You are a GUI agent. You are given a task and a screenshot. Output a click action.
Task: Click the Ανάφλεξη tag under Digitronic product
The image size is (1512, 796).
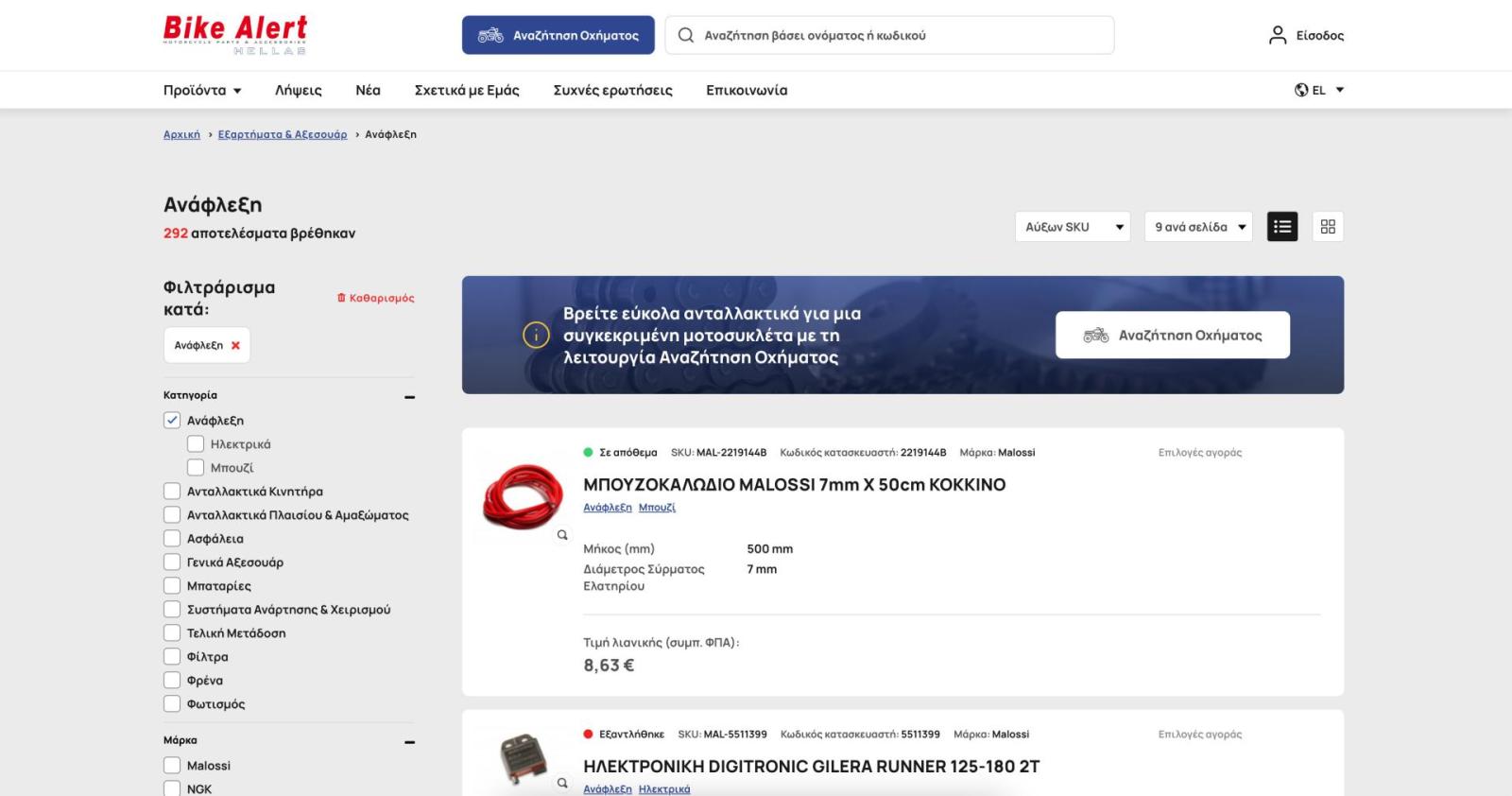[608, 789]
